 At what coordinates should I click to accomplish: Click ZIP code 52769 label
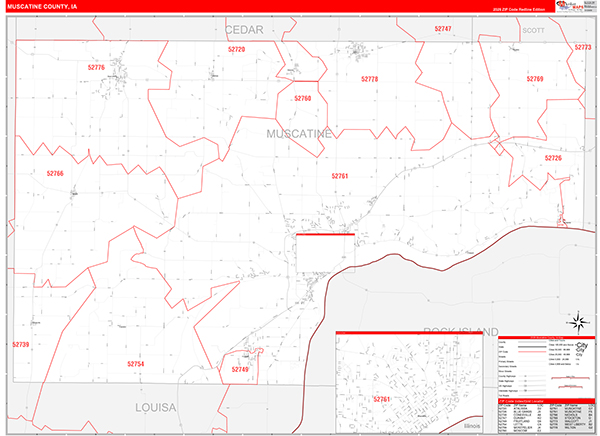(x=535, y=79)
